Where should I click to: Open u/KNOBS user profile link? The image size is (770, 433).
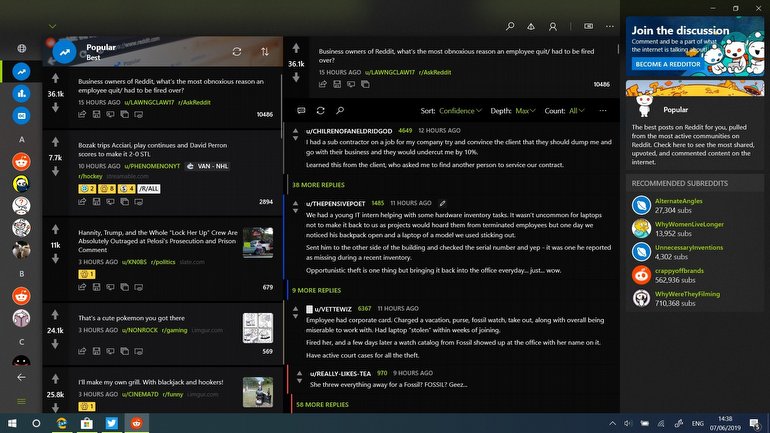click(134, 262)
